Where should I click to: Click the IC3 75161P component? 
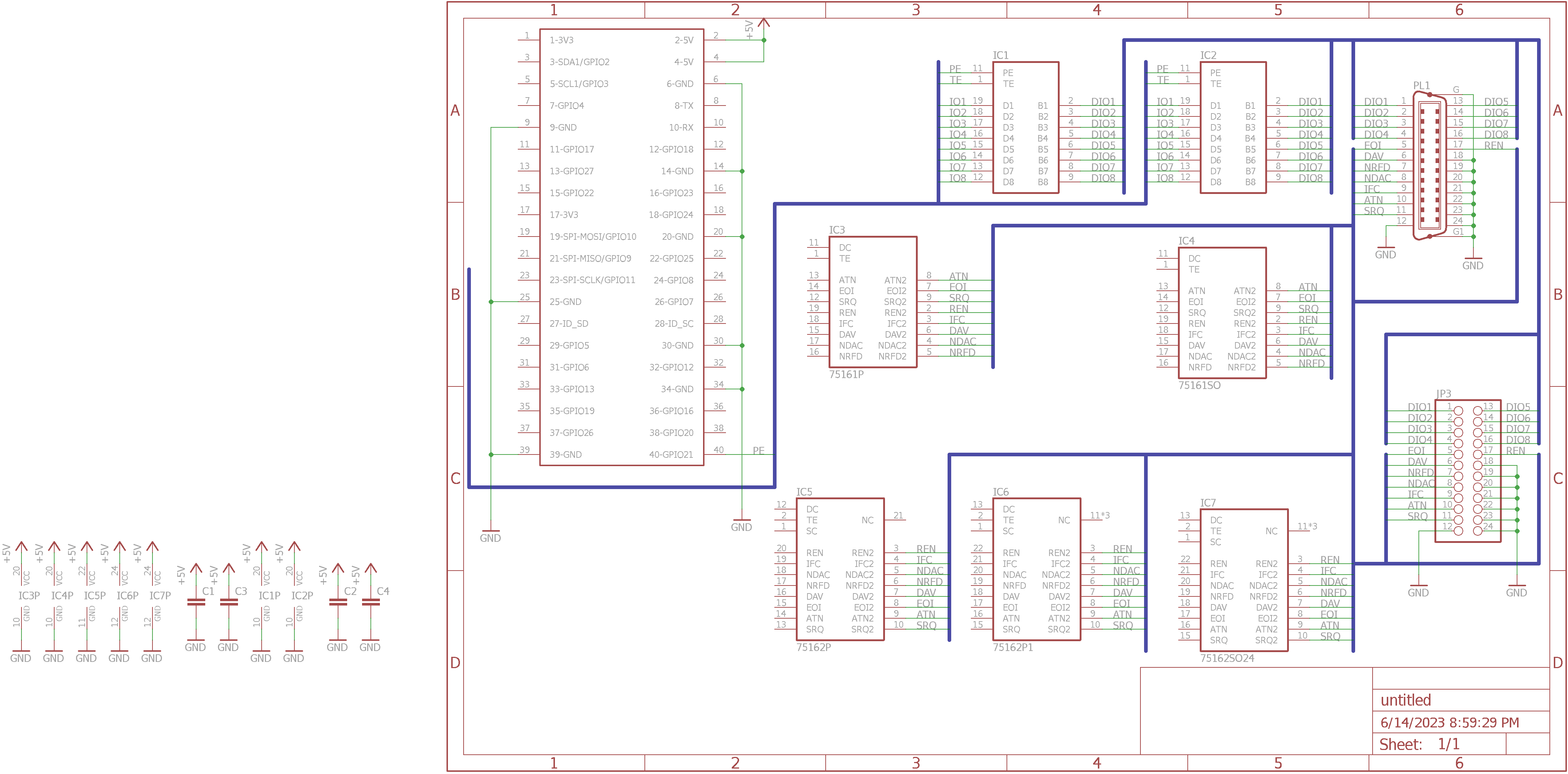coord(872,302)
